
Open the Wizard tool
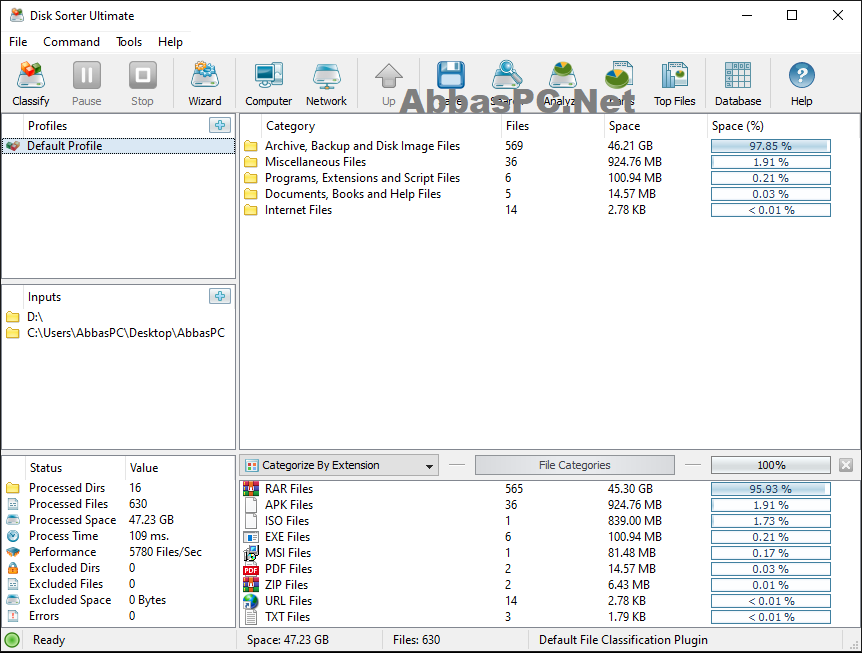[x=205, y=84]
